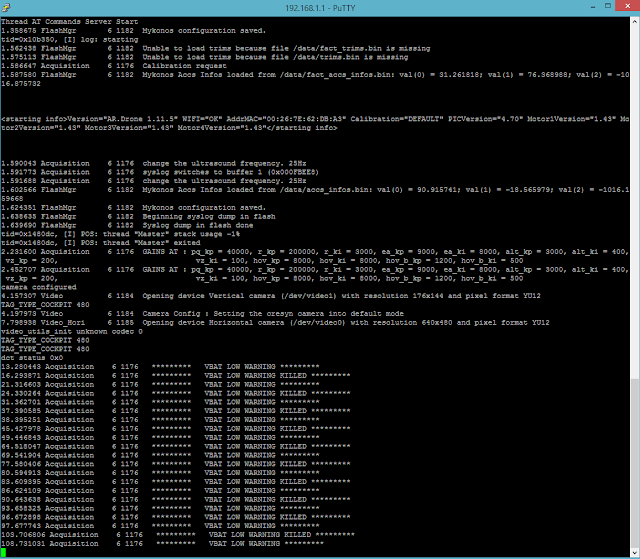
Task: Click the 'camera configured' line
Action: click(x=39, y=287)
